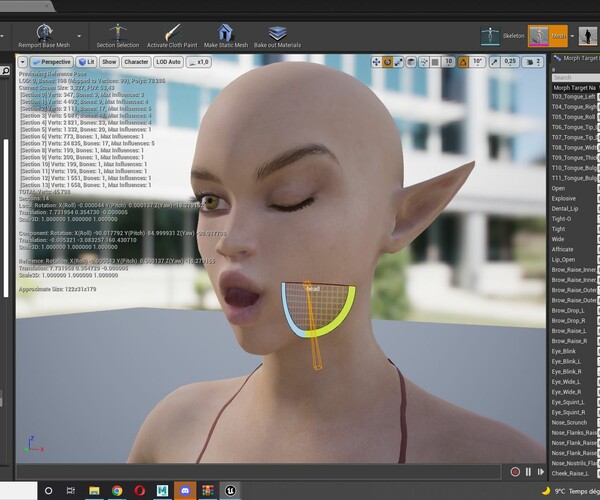Open the Perspective view menu
The height and width of the screenshot is (500, 600).
[52, 62]
